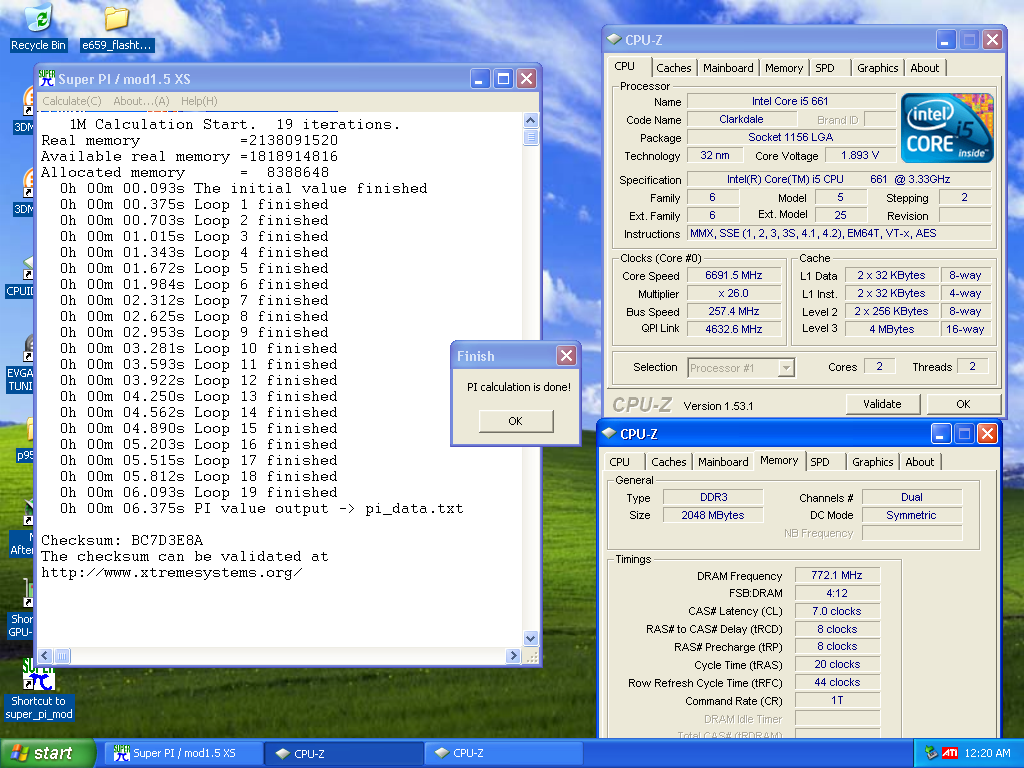Click the Intel Core i5 logo
The height and width of the screenshot is (768, 1024).
[947, 128]
